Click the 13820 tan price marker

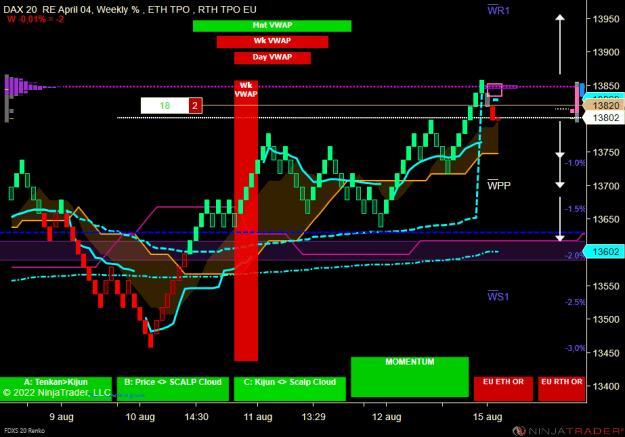(604, 105)
